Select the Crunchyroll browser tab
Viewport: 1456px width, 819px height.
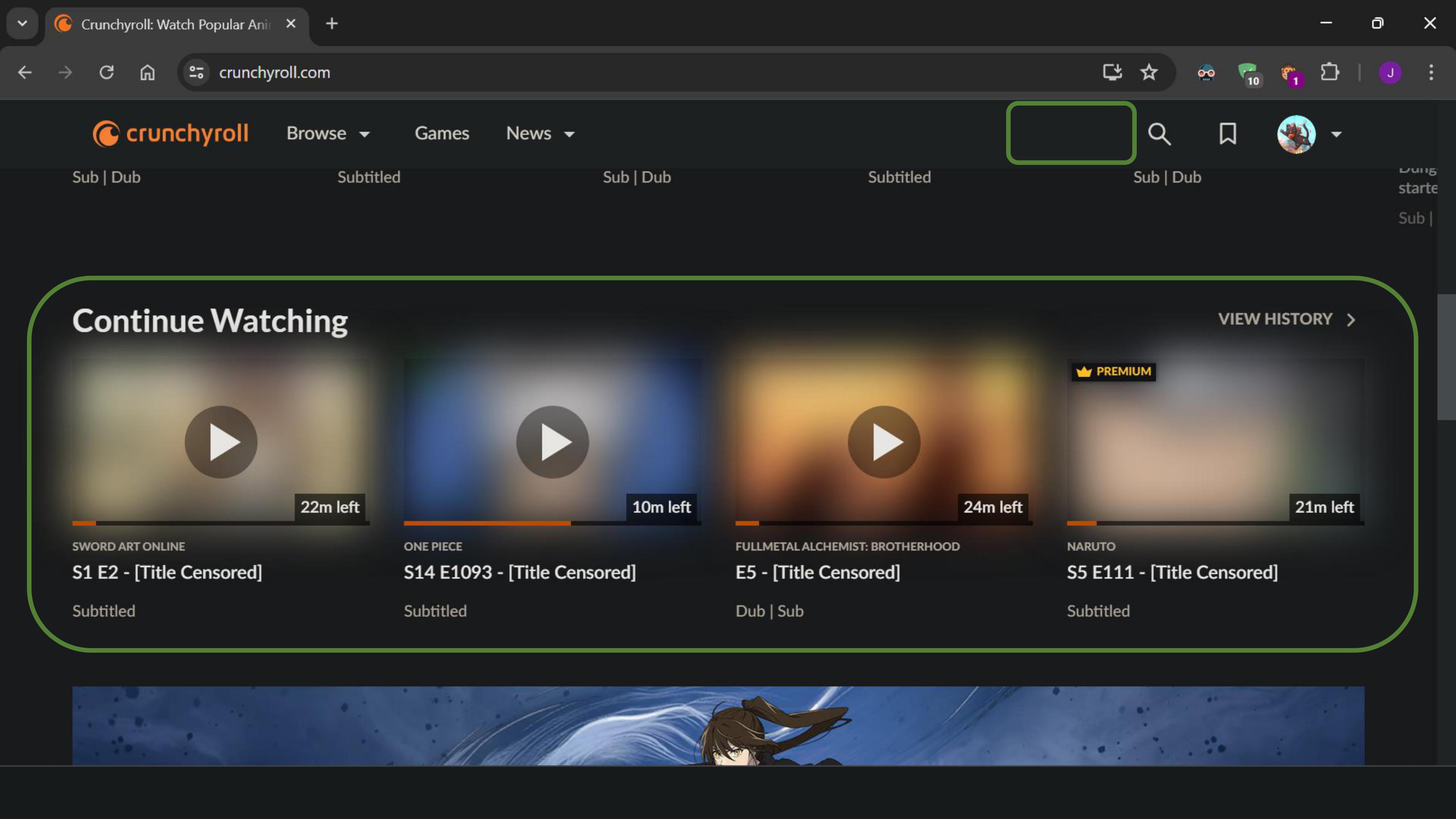[177, 24]
